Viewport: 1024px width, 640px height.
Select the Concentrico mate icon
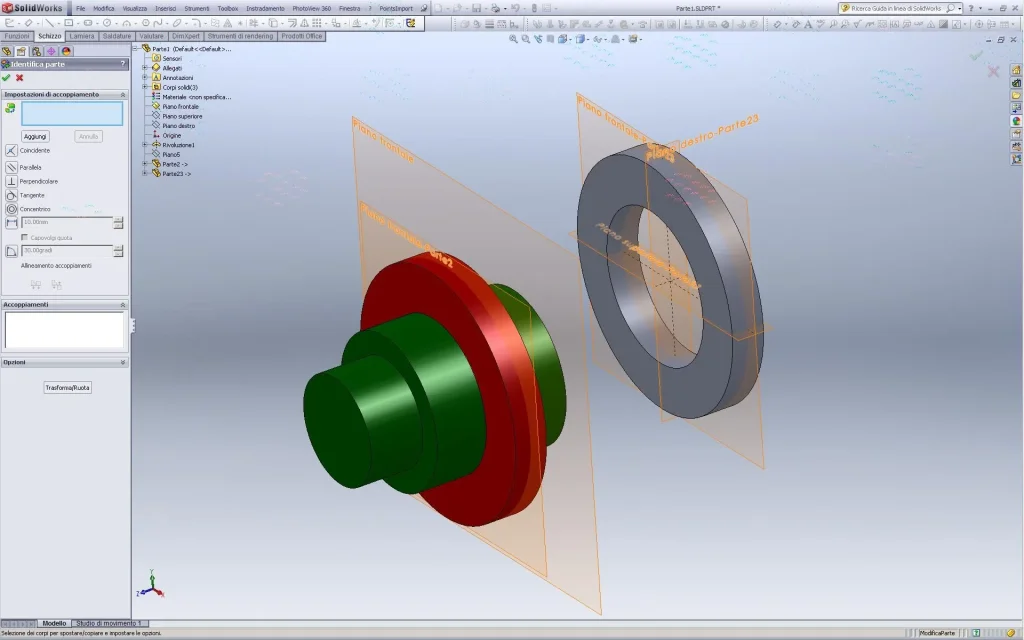click(x=11, y=209)
